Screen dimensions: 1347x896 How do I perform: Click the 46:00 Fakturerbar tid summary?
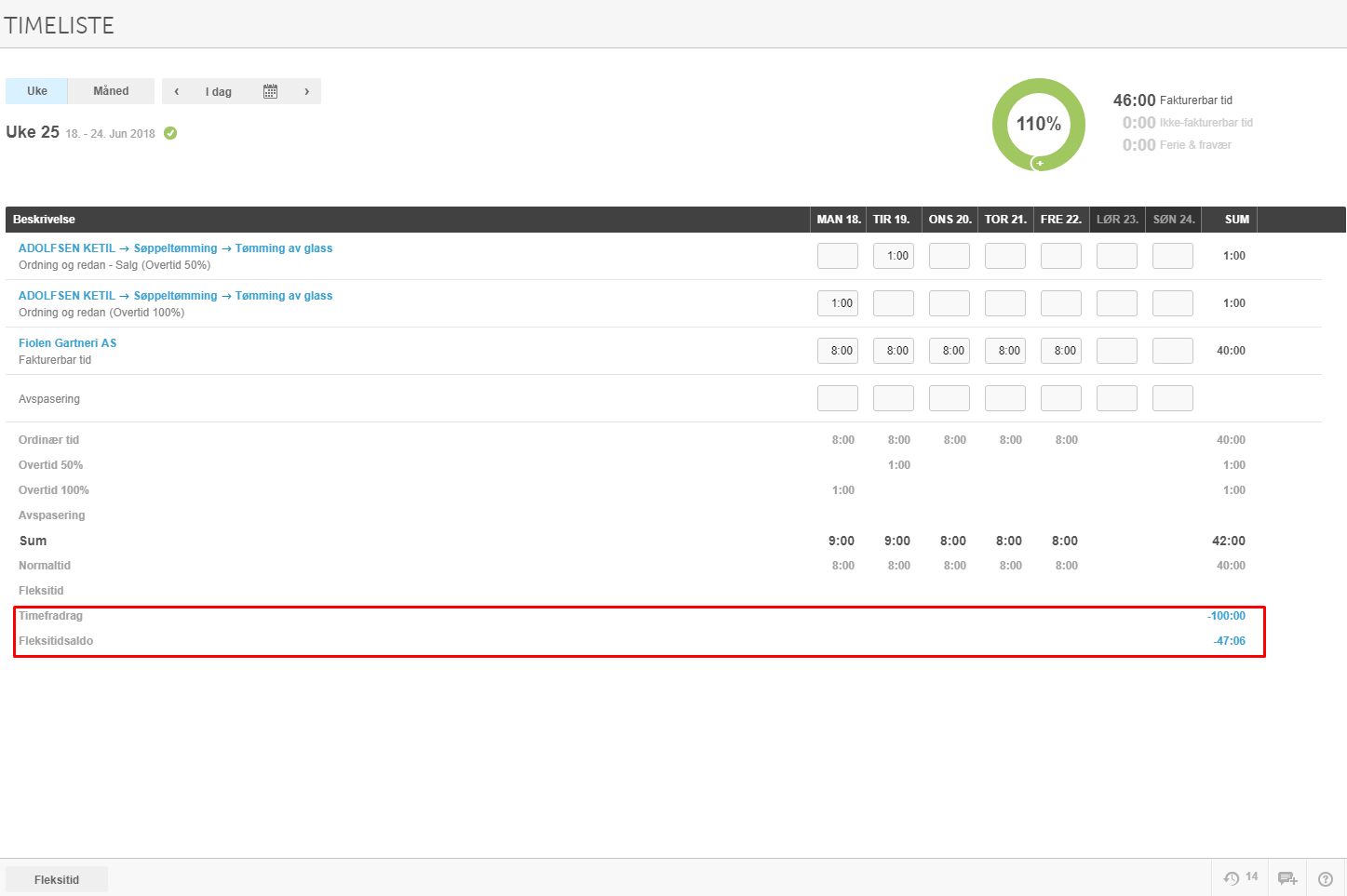tap(1173, 100)
